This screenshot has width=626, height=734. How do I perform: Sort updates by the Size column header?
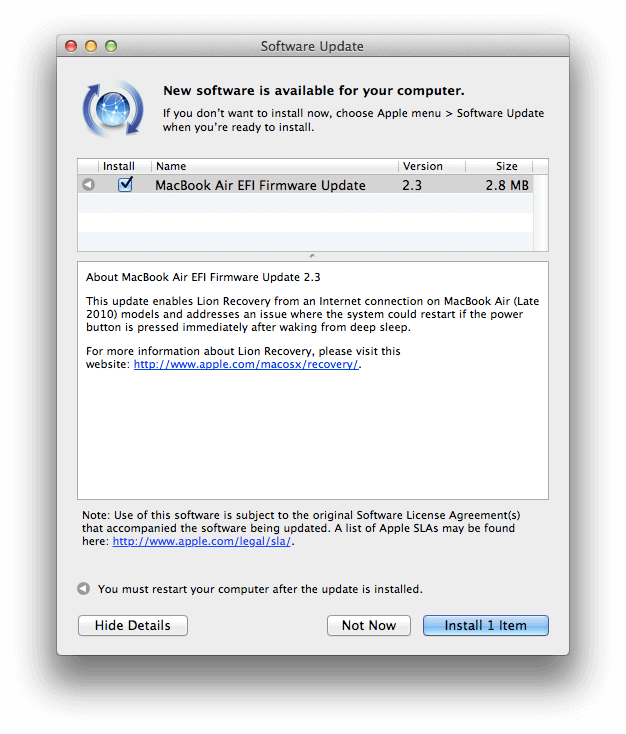pyautogui.click(x=499, y=166)
